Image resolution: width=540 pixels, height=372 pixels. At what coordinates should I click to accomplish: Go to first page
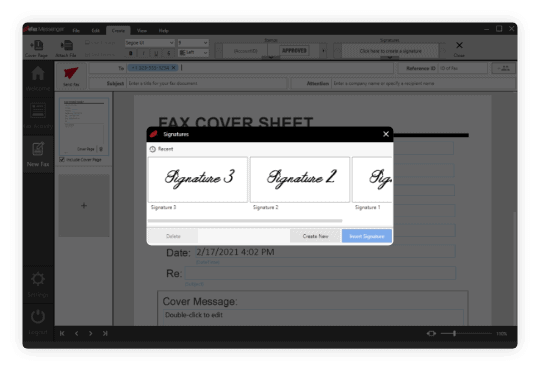pos(62,333)
